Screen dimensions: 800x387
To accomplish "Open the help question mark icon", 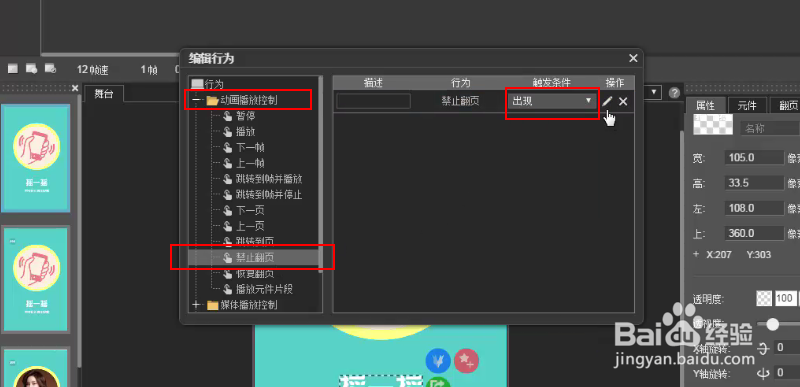I will (x=674, y=93).
